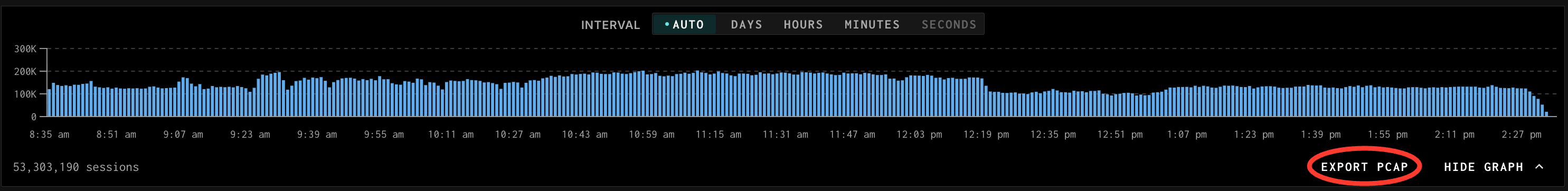Click the 53,303,190 sessions count

coord(76,167)
